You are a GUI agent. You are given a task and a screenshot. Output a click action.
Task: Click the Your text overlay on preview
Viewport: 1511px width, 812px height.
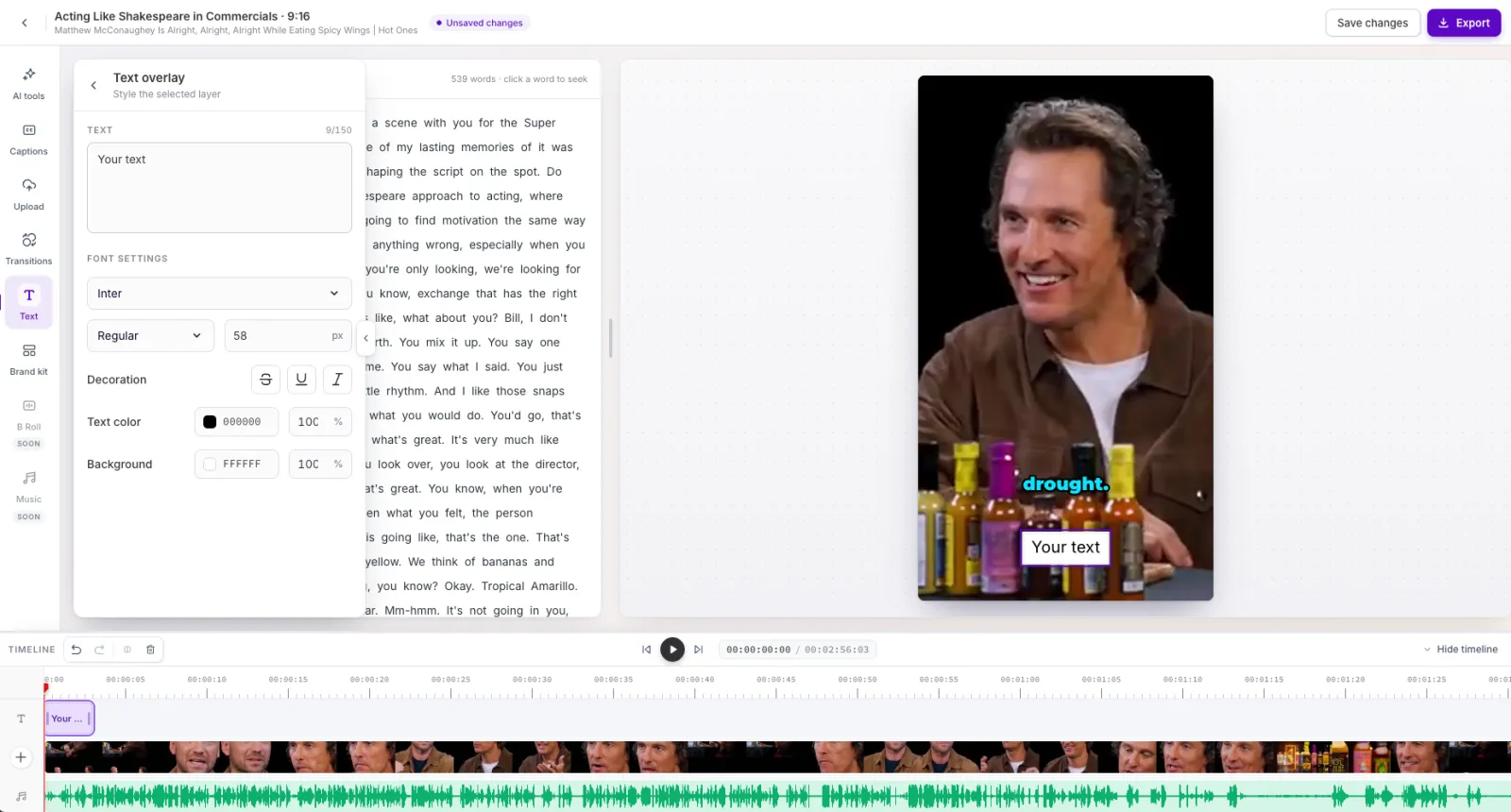1065,548
